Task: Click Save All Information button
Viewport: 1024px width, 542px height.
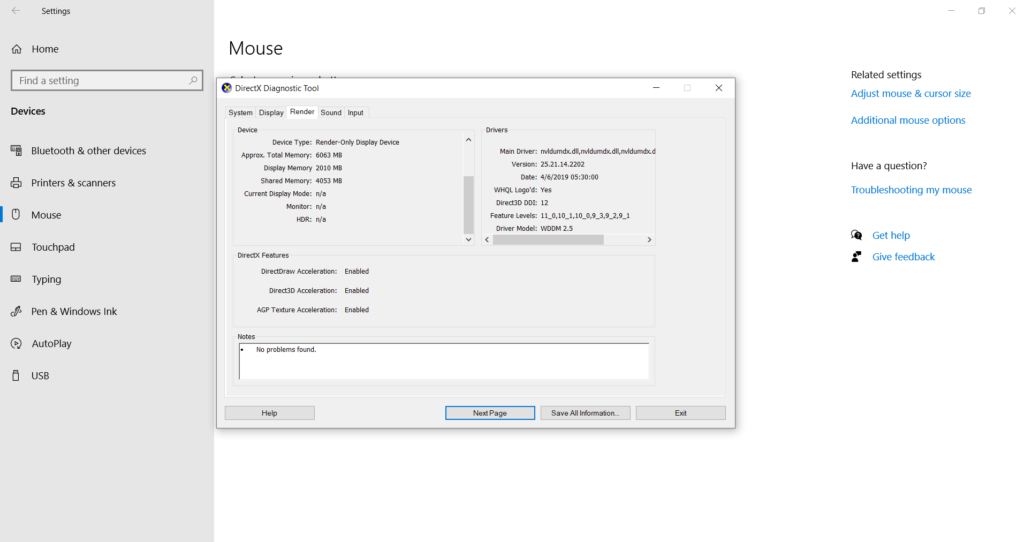Action: [585, 413]
